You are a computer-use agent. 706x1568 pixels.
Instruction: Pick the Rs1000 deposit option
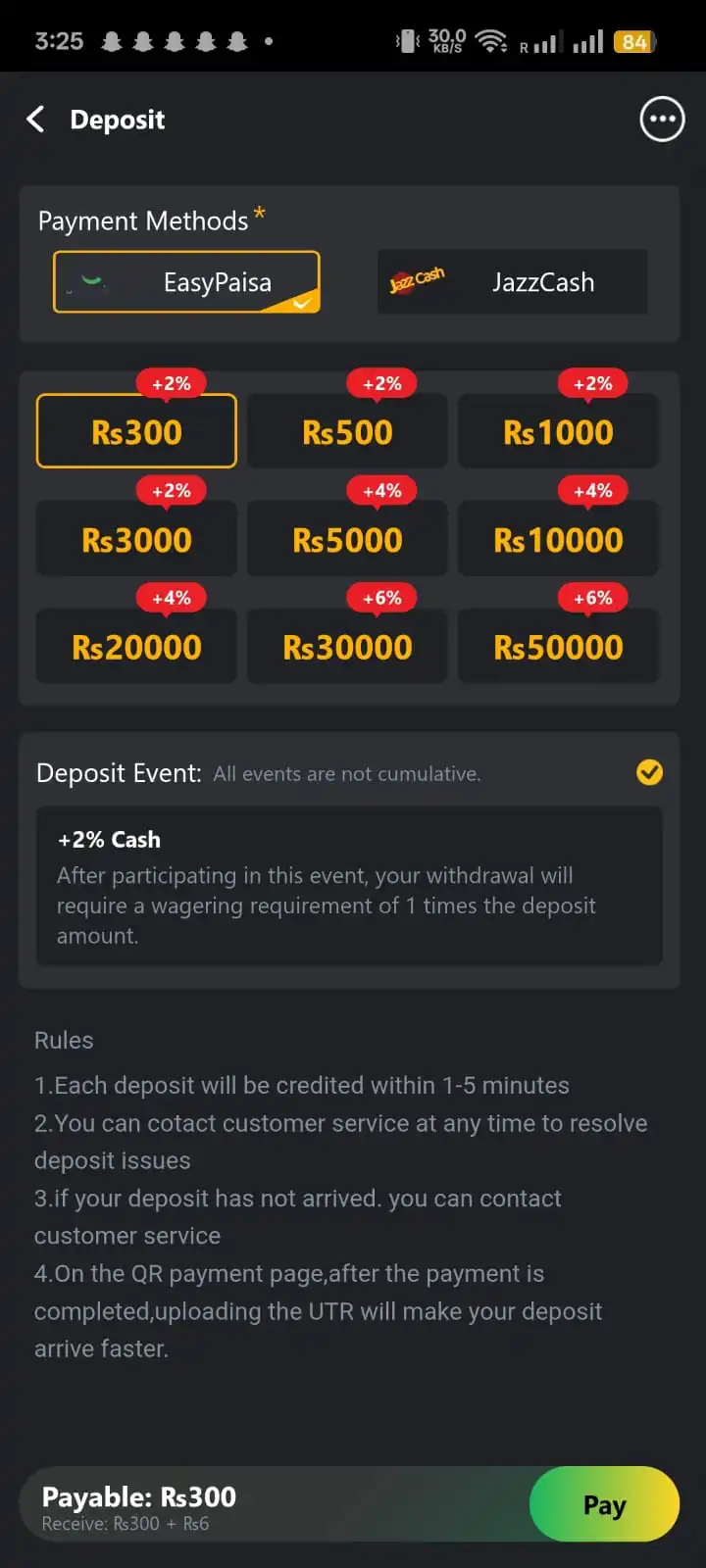point(558,432)
